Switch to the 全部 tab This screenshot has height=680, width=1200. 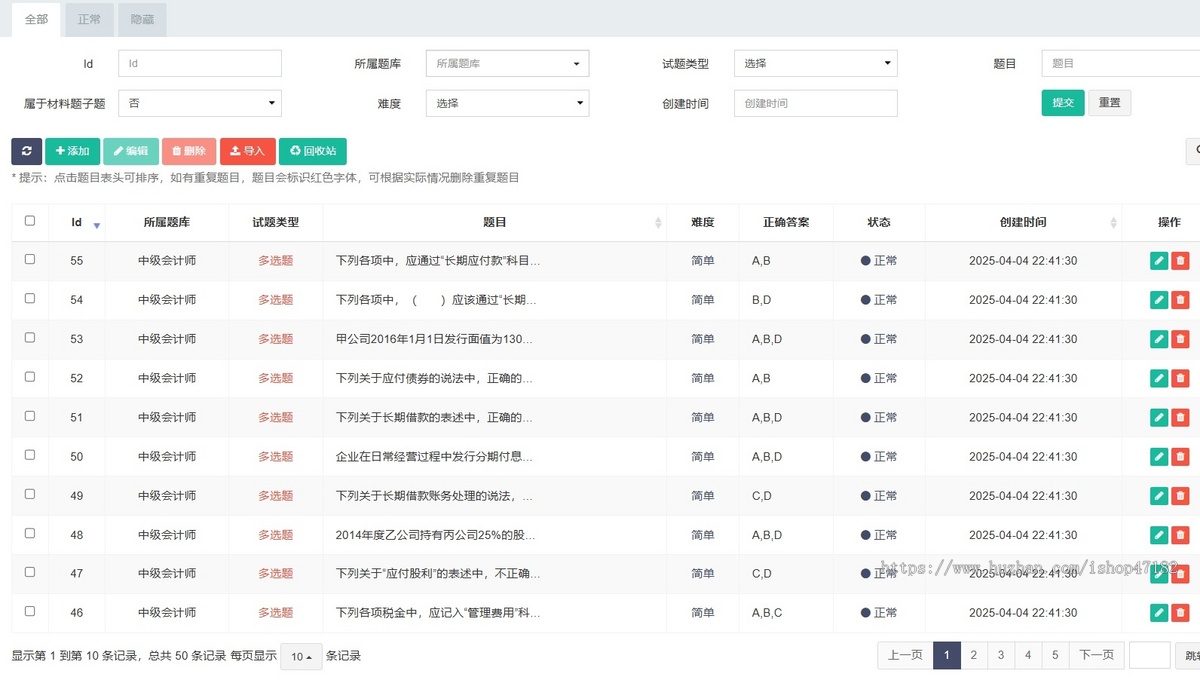pos(36,19)
